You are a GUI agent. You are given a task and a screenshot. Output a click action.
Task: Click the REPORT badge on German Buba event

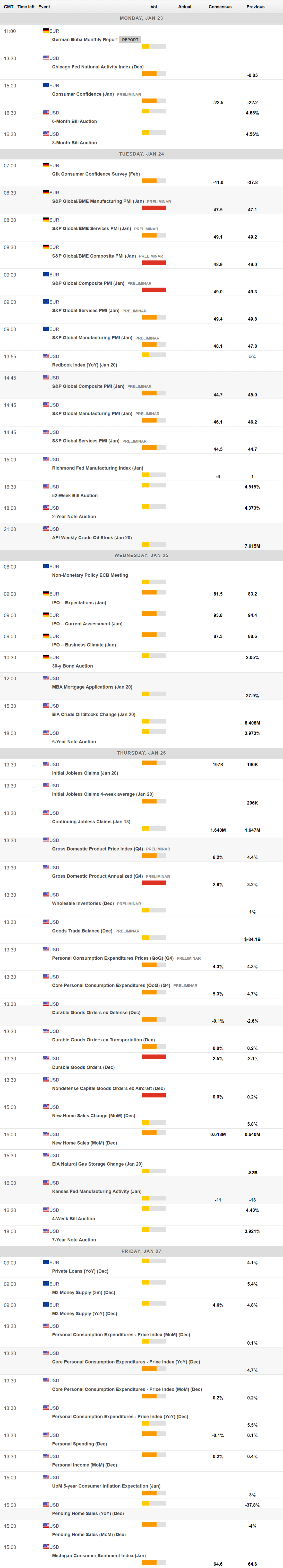130,40
